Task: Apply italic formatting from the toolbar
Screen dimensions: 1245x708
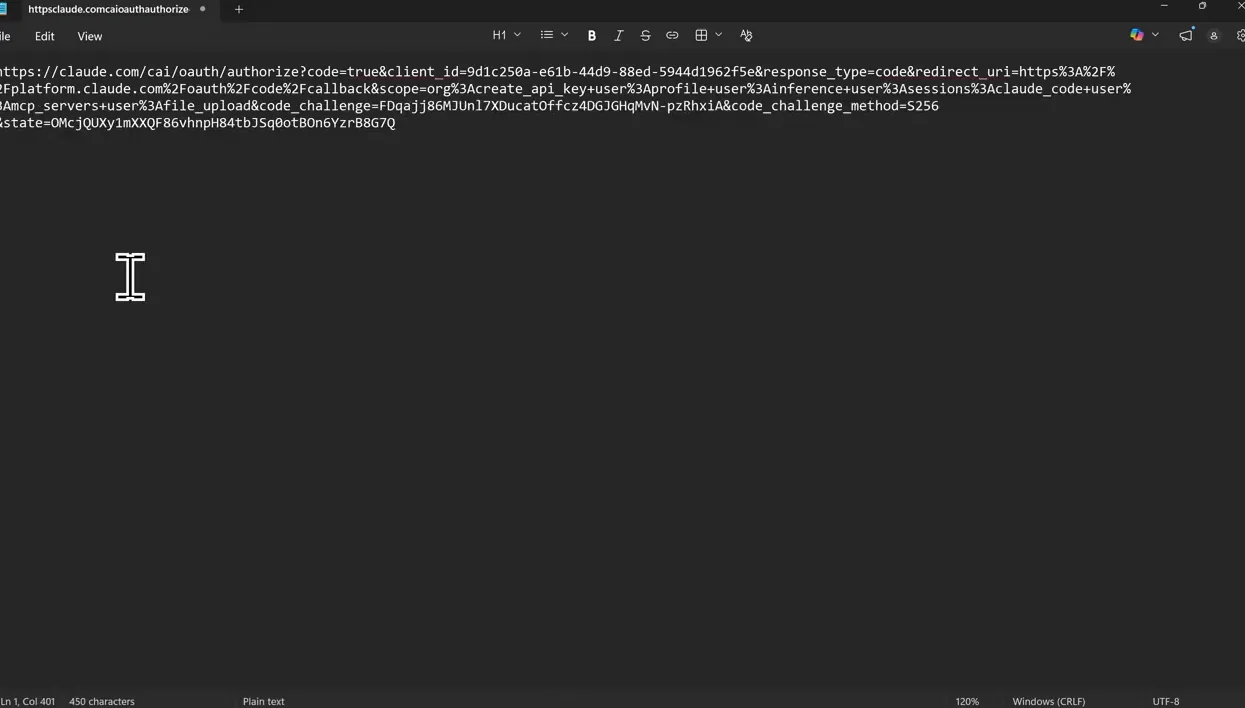Action: click(x=618, y=35)
